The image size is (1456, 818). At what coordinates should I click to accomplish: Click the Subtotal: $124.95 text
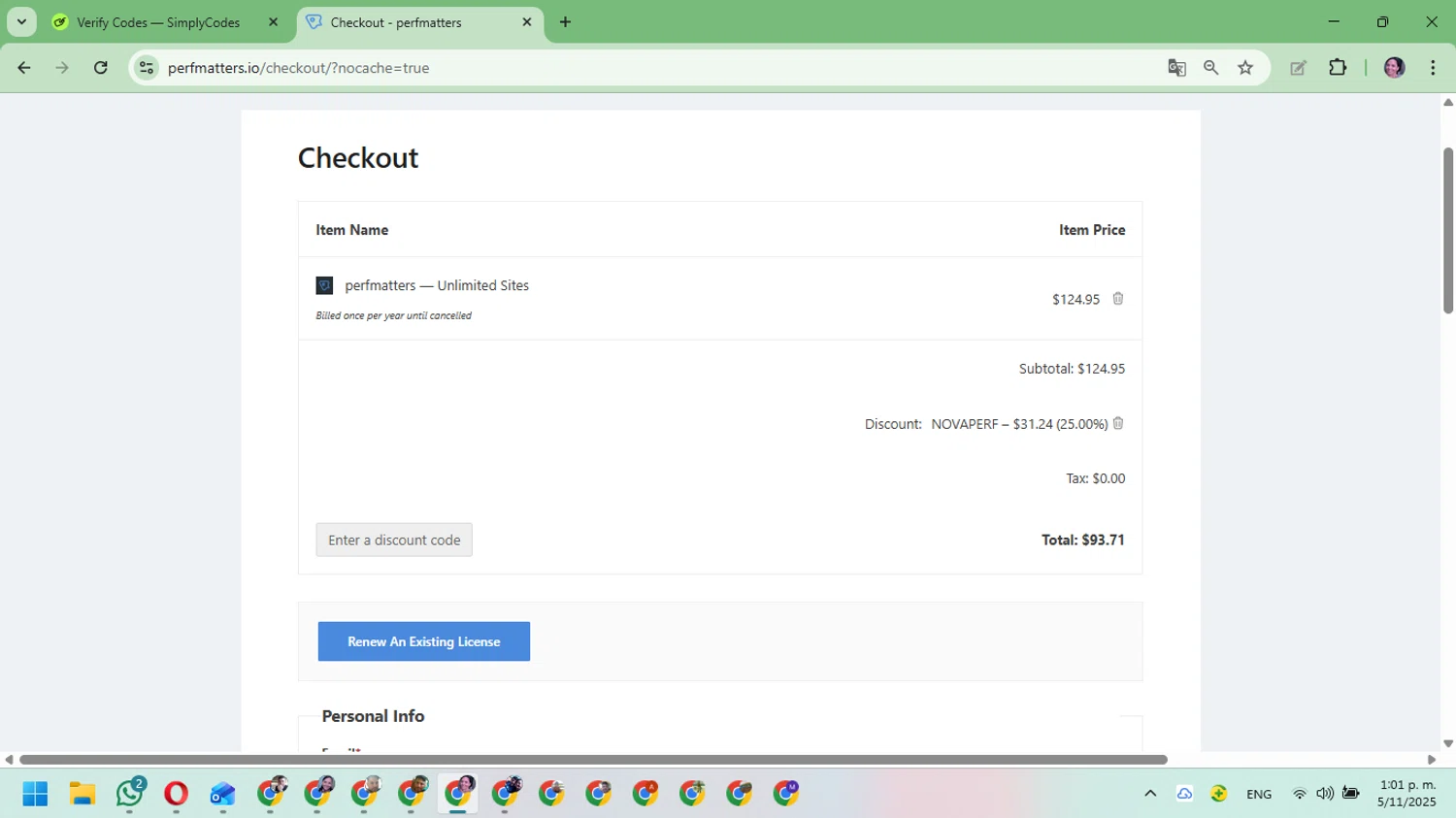(1072, 369)
